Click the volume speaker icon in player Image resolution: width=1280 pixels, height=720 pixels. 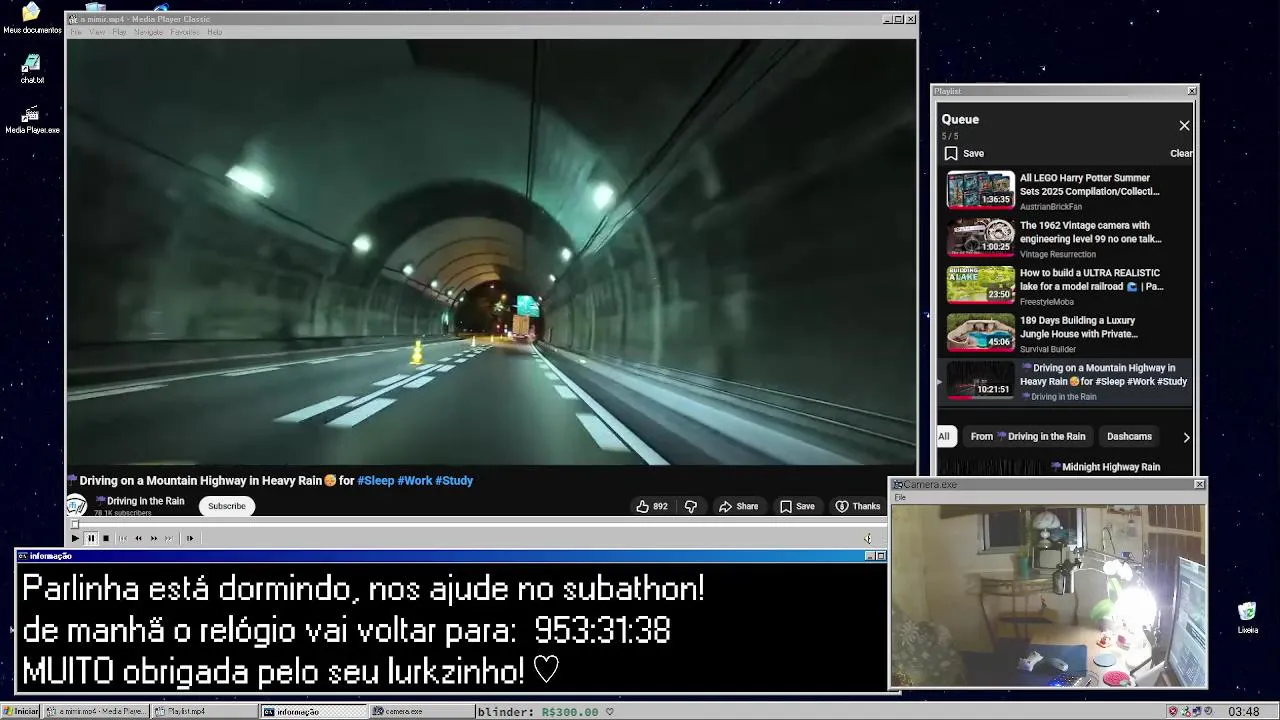pyautogui.click(x=868, y=538)
